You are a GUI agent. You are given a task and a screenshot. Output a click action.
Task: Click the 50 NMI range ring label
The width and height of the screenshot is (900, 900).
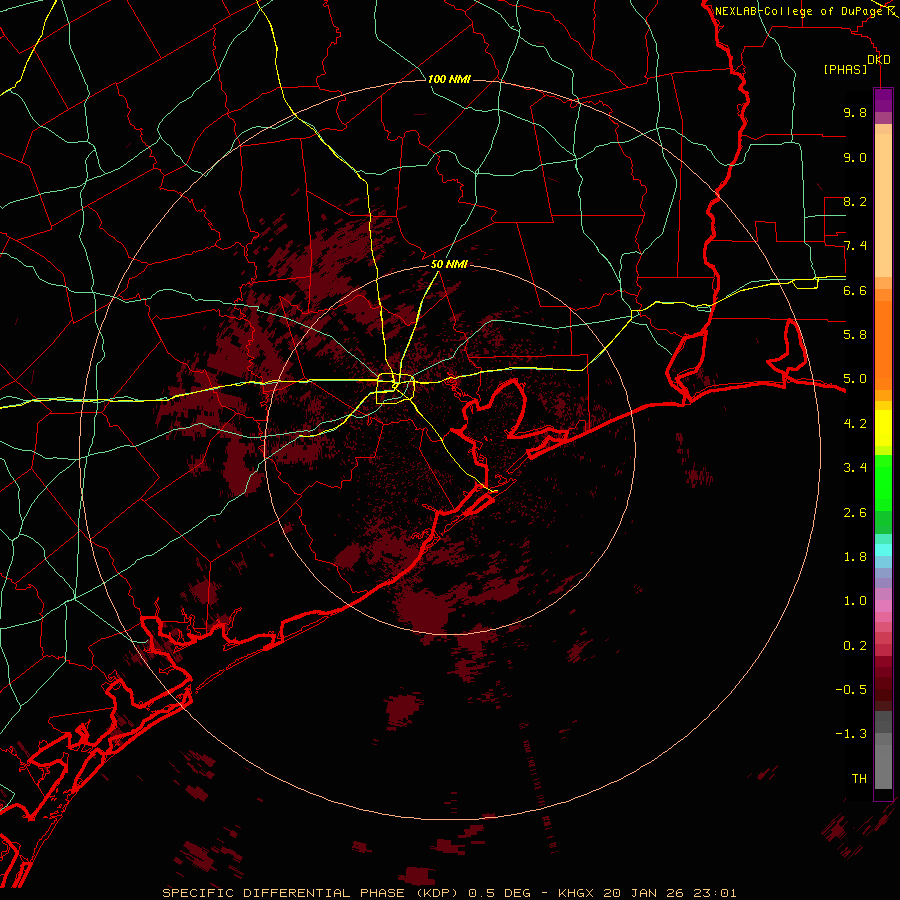pyautogui.click(x=449, y=264)
